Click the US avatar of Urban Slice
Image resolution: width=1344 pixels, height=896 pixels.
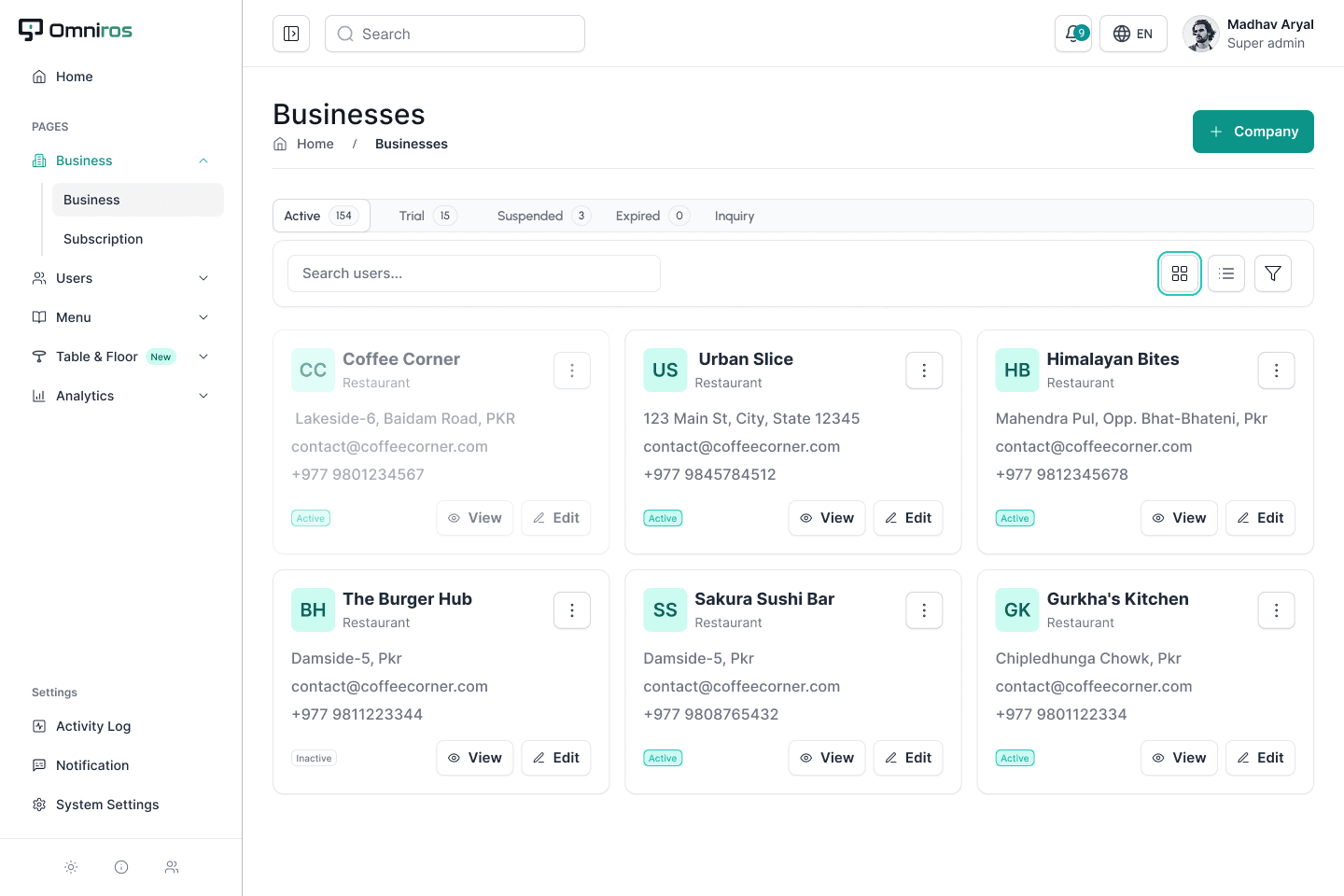click(665, 371)
